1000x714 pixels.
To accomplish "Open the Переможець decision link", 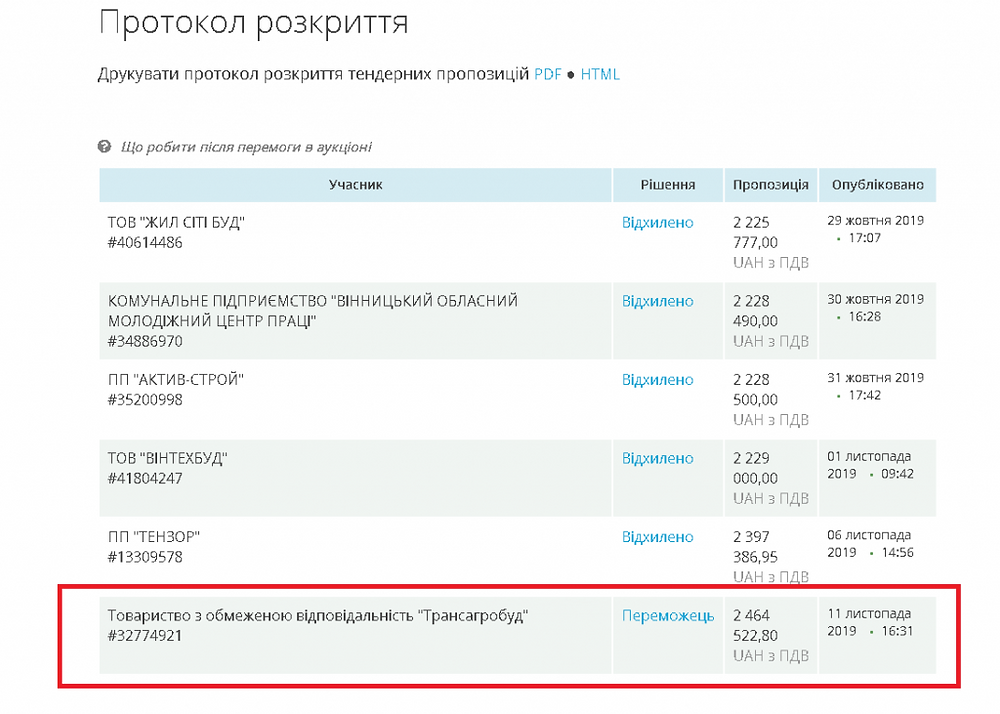I will tap(668, 616).
